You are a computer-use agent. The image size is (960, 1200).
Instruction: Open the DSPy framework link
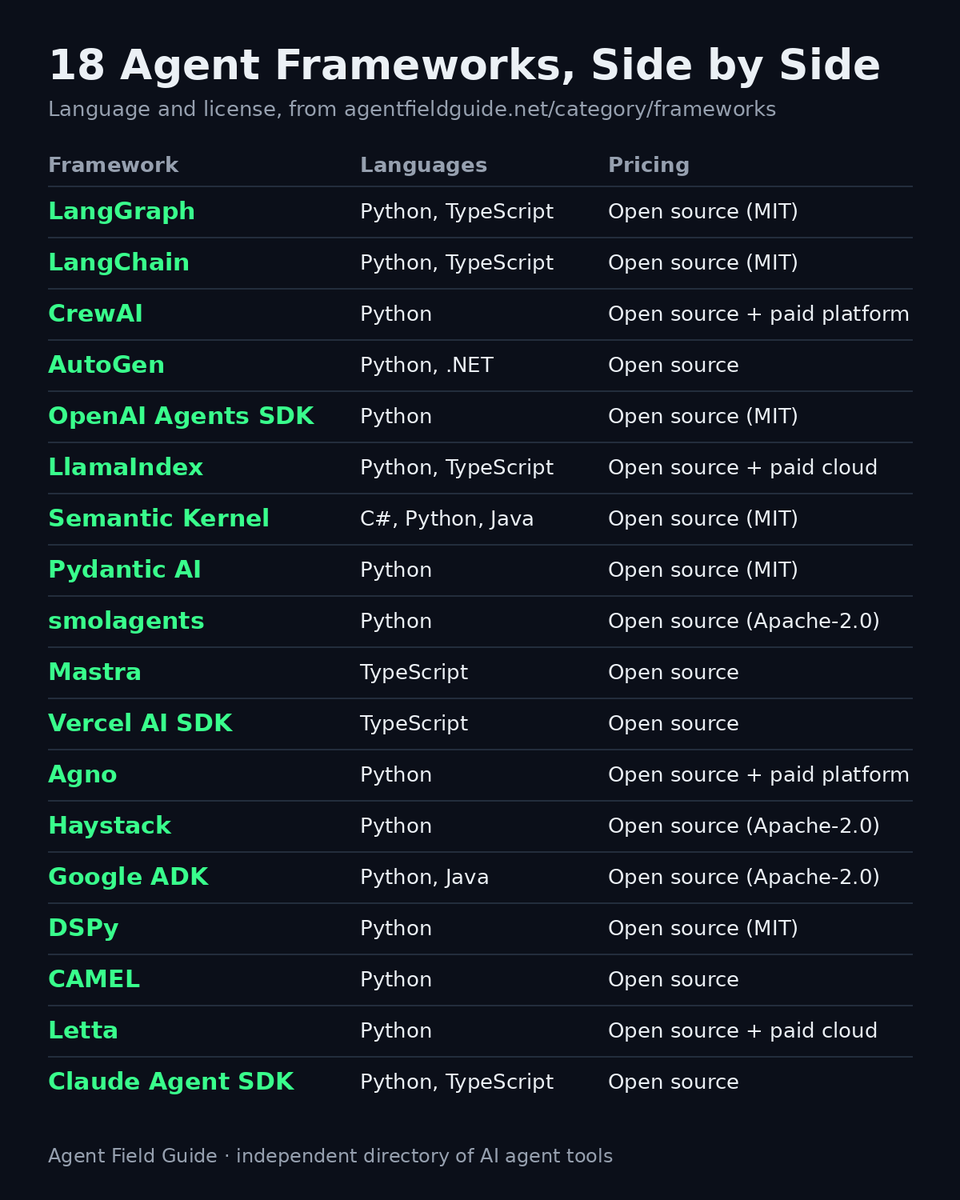click(83, 928)
